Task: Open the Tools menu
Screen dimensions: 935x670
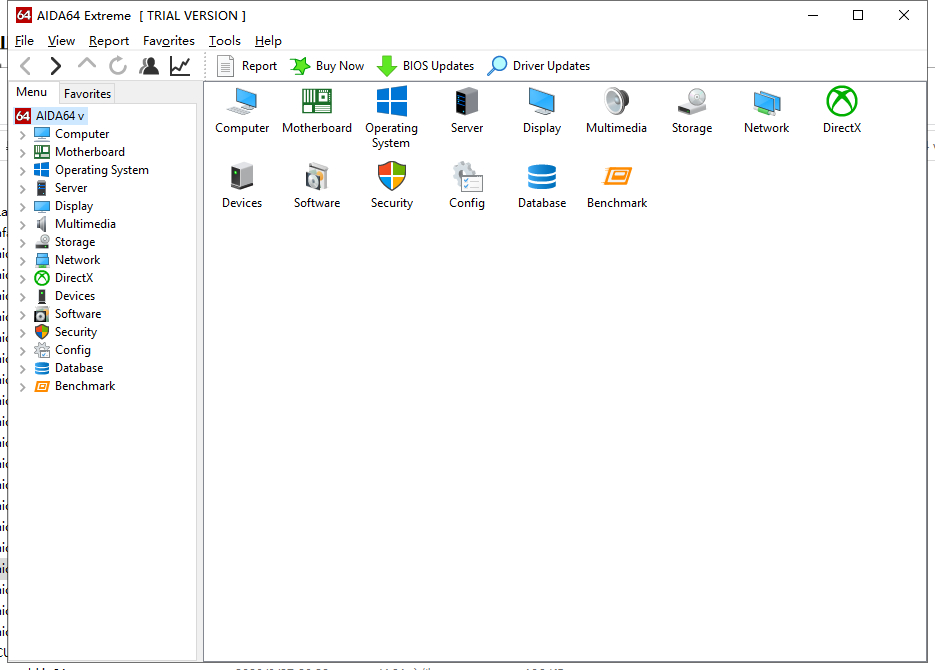Action: click(x=224, y=41)
